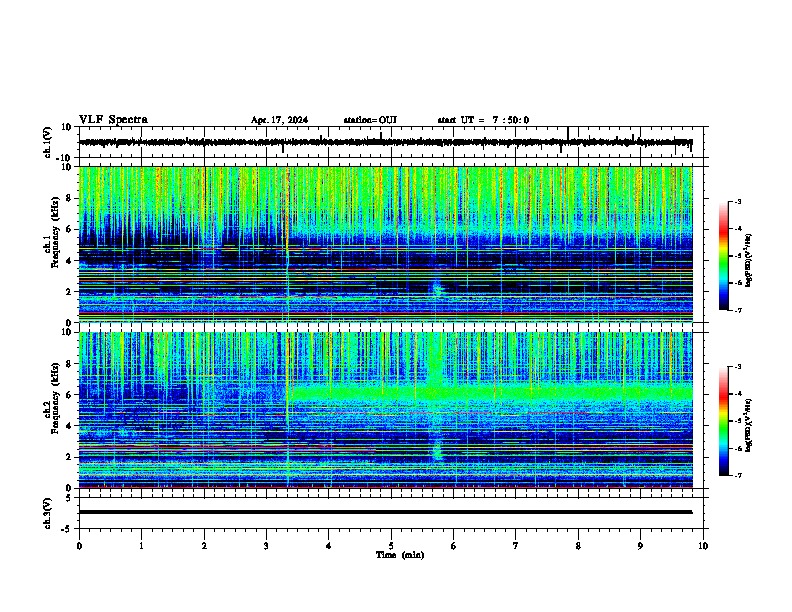Click the "ch.3(V)" axis label
The height and width of the screenshot is (612, 792).
[48, 513]
